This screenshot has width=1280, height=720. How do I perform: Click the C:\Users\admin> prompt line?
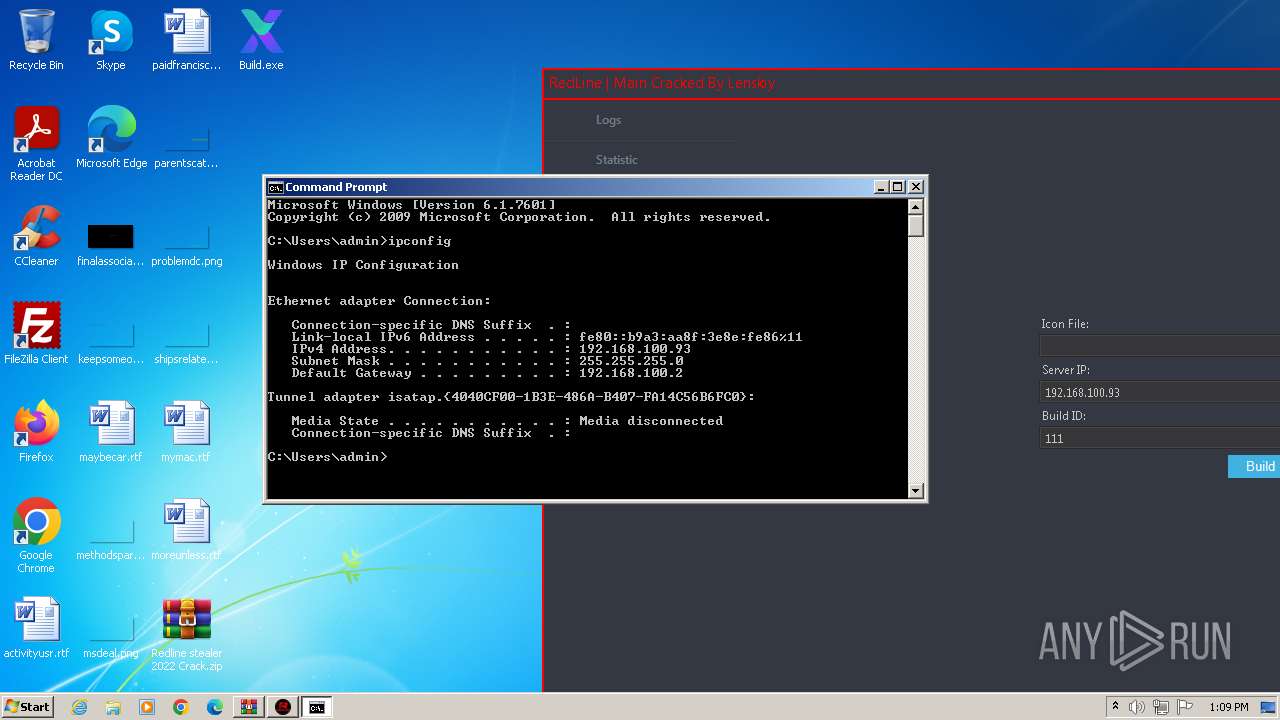point(327,457)
